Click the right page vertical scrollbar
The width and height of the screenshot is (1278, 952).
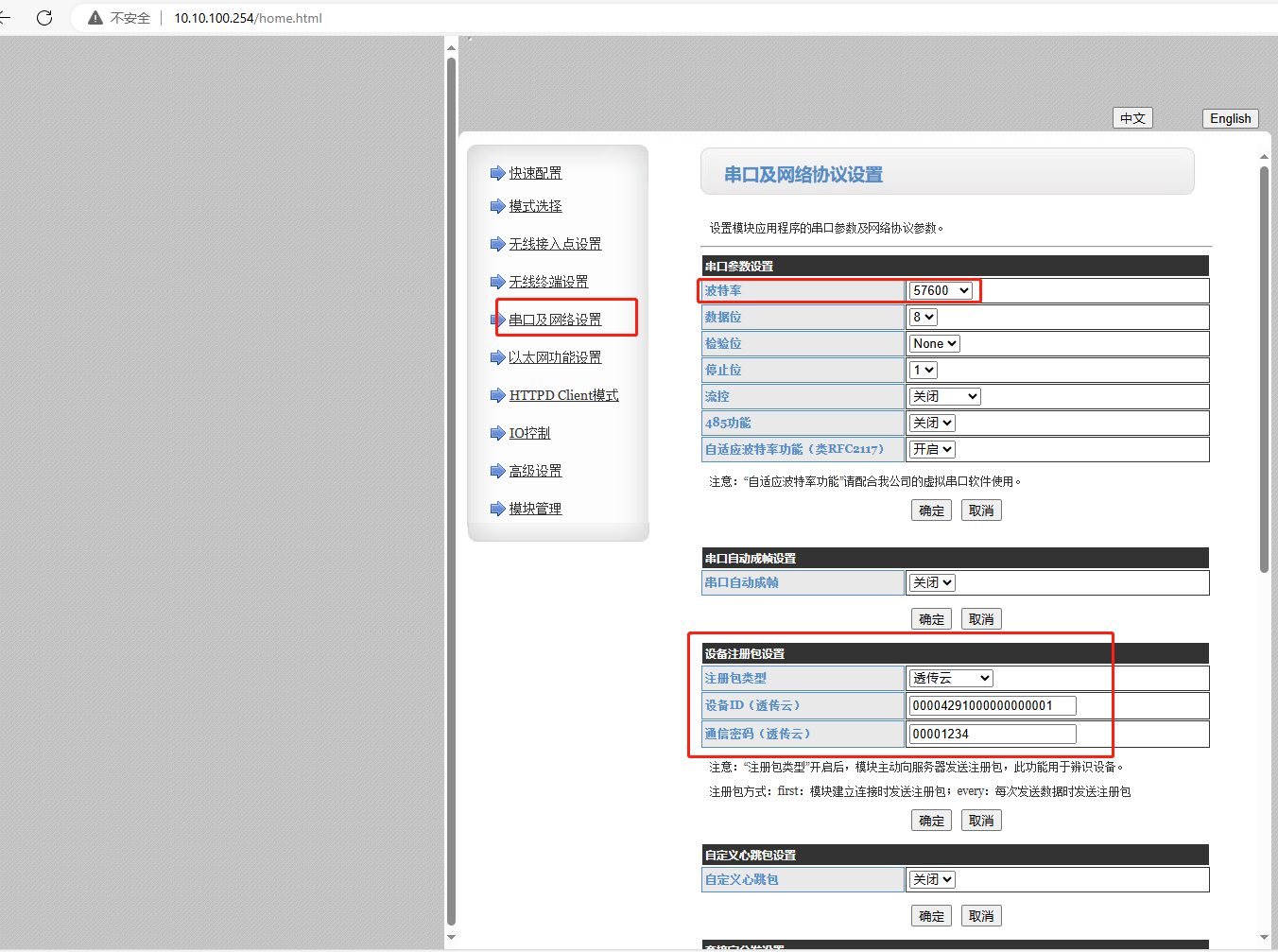pyautogui.click(x=1264, y=369)
